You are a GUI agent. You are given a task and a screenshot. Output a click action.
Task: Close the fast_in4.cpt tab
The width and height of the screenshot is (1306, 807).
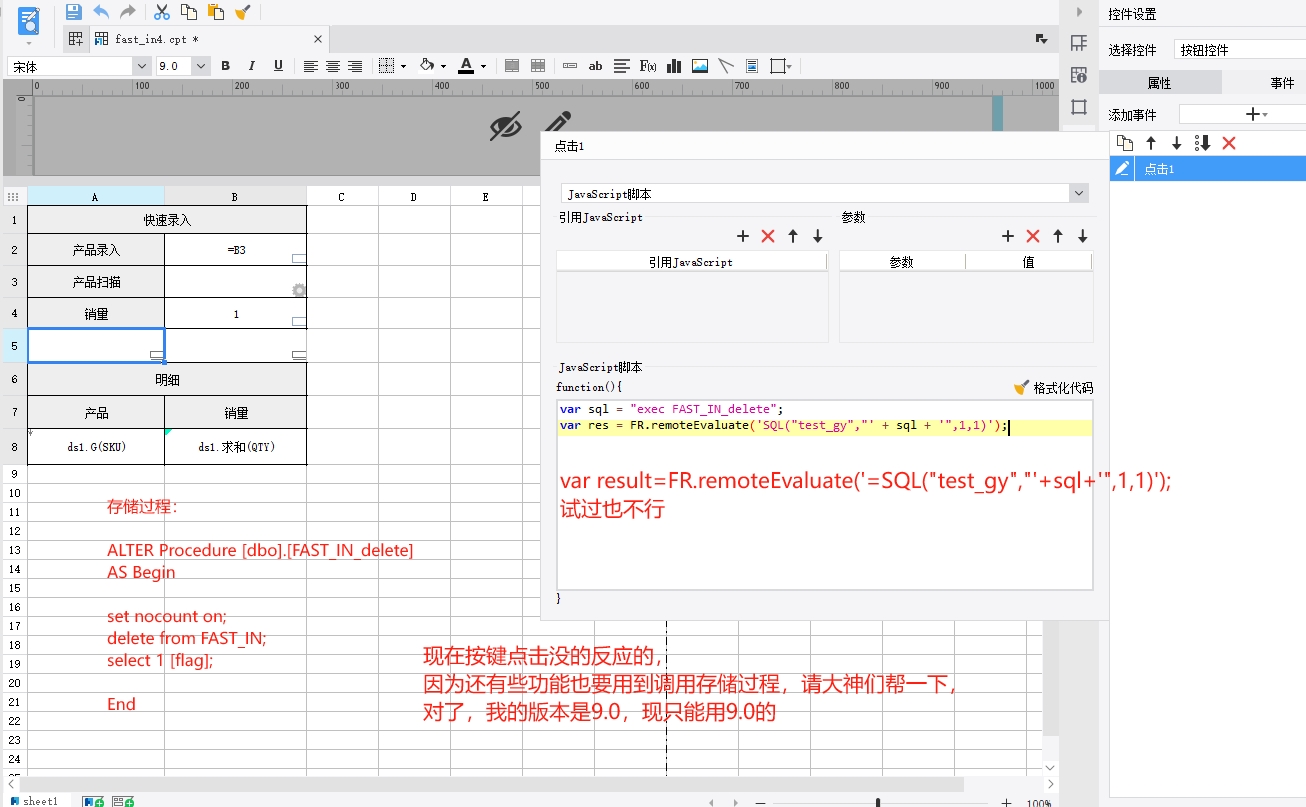(x=318, y=39)
